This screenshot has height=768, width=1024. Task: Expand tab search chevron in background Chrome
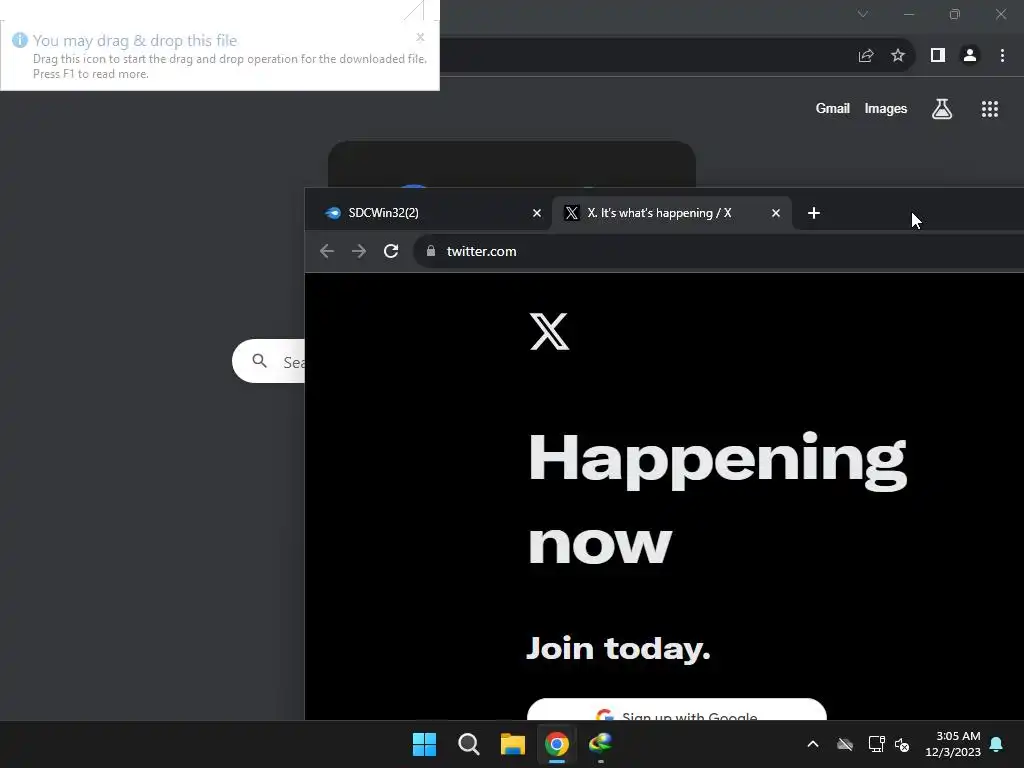863,14
